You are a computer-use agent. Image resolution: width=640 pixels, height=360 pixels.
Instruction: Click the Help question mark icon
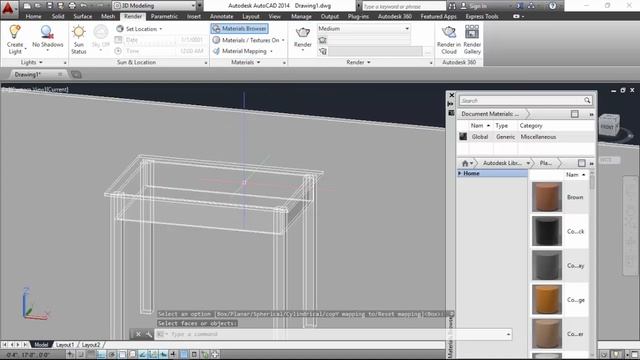[x=552, y=6]
